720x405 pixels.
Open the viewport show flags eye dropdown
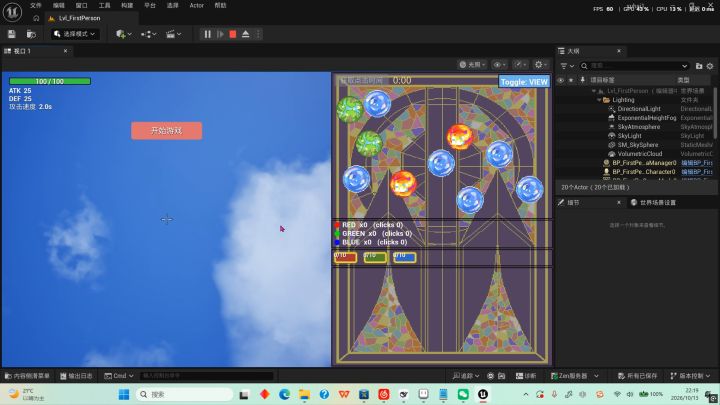tap(499, 65)
